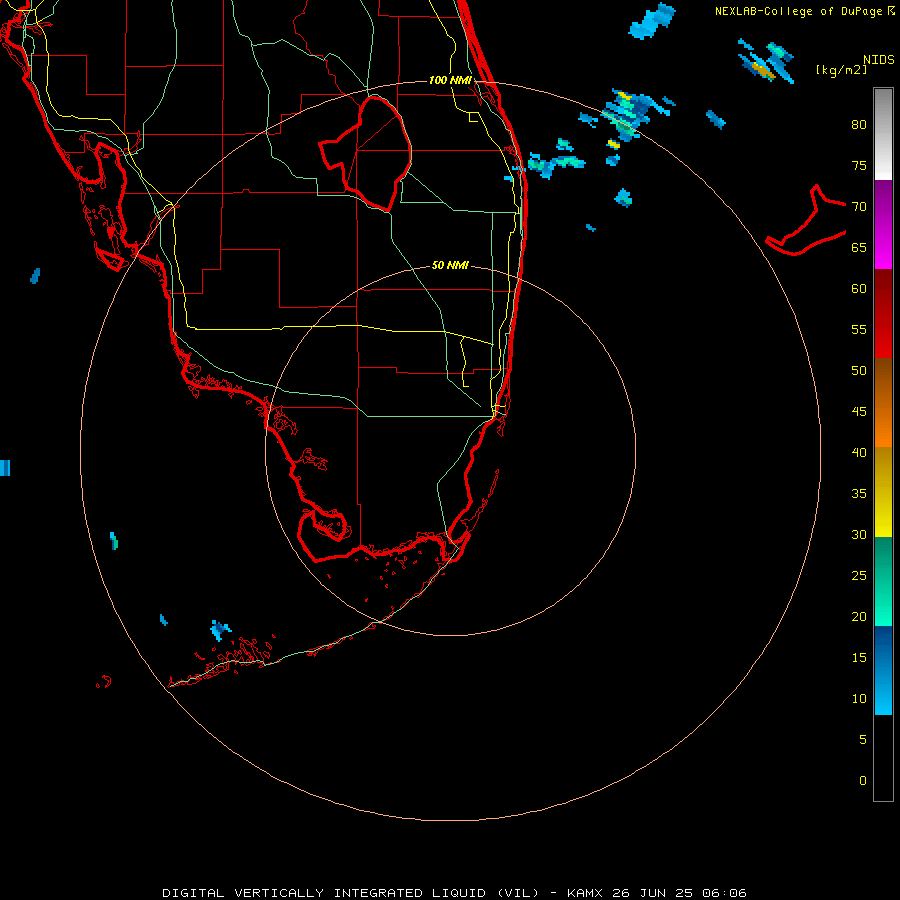The image size is (900, 900).
Task: Click the scale value 80
Action: [859, 125]
